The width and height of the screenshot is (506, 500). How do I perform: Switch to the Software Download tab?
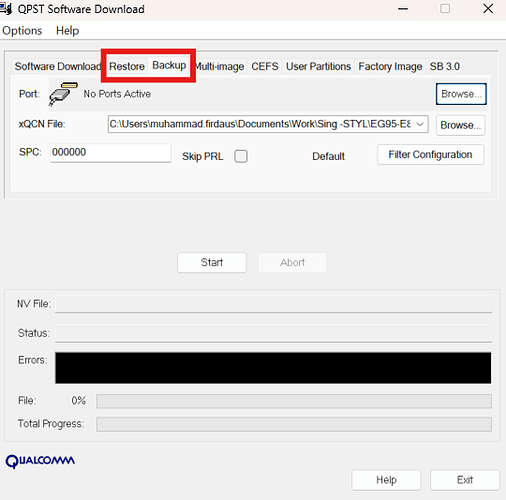pos(57,66)
